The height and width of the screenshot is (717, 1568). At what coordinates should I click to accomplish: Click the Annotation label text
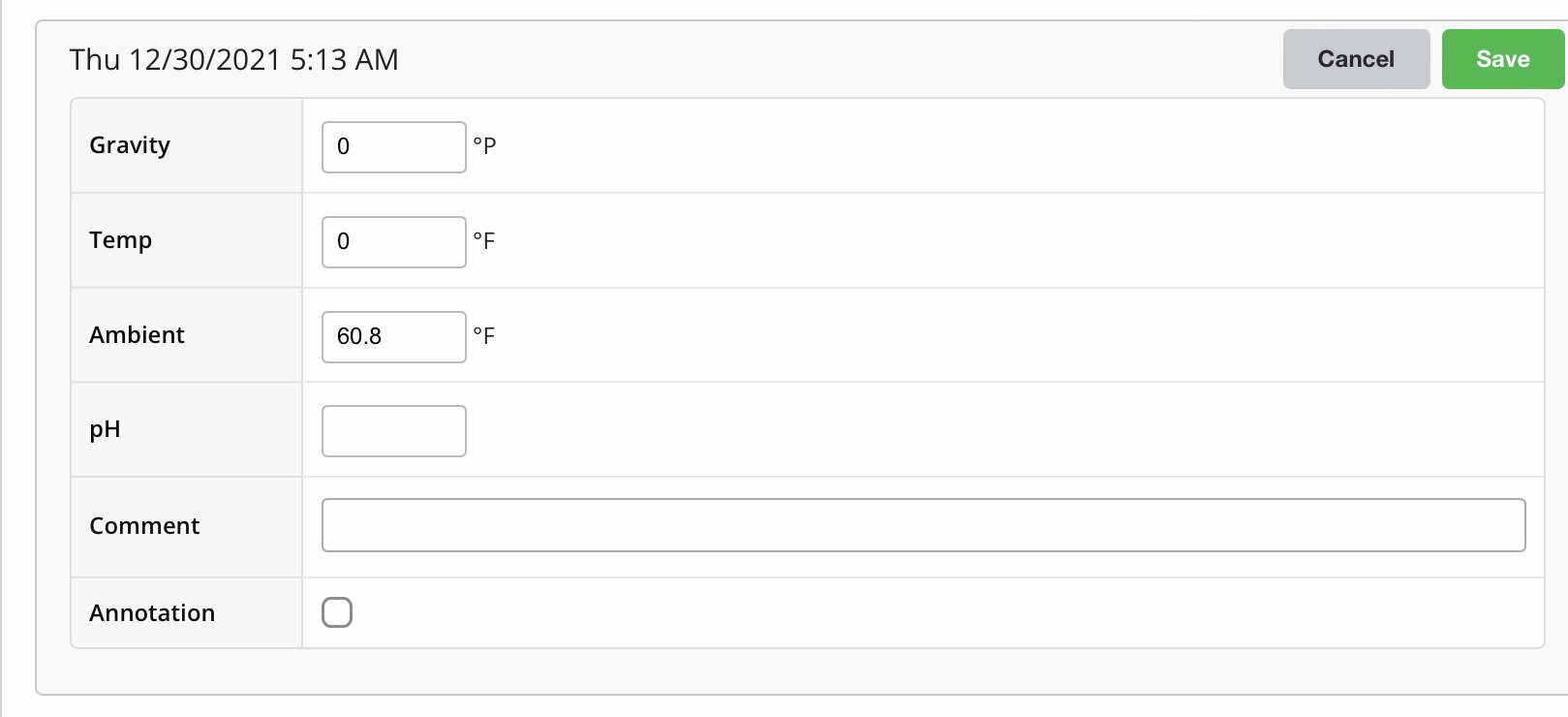click(152, 613)
